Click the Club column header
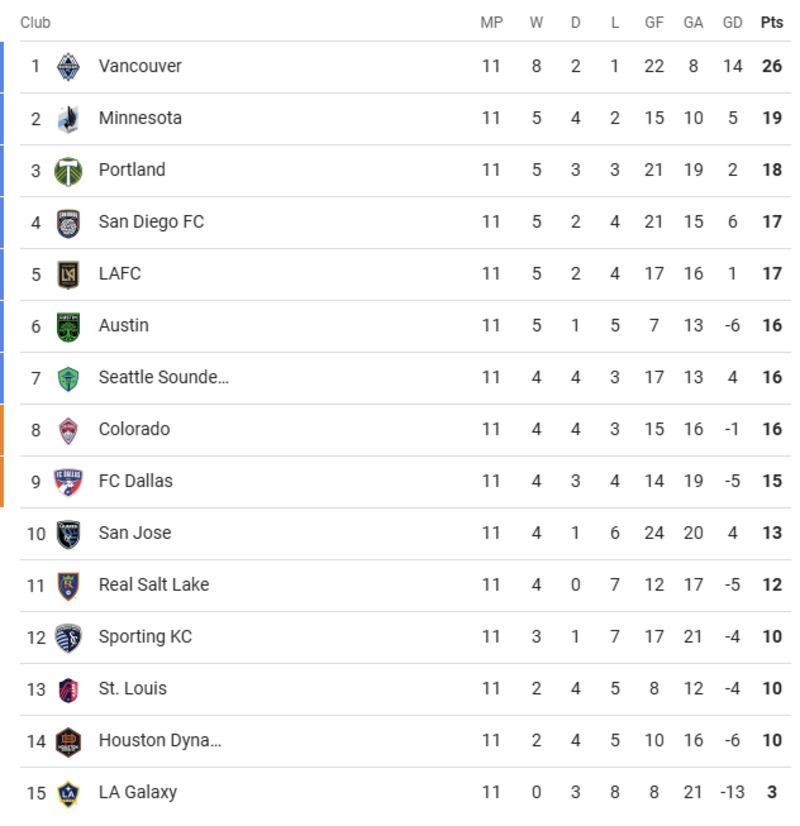800x826 pixels. coord(35,22)
